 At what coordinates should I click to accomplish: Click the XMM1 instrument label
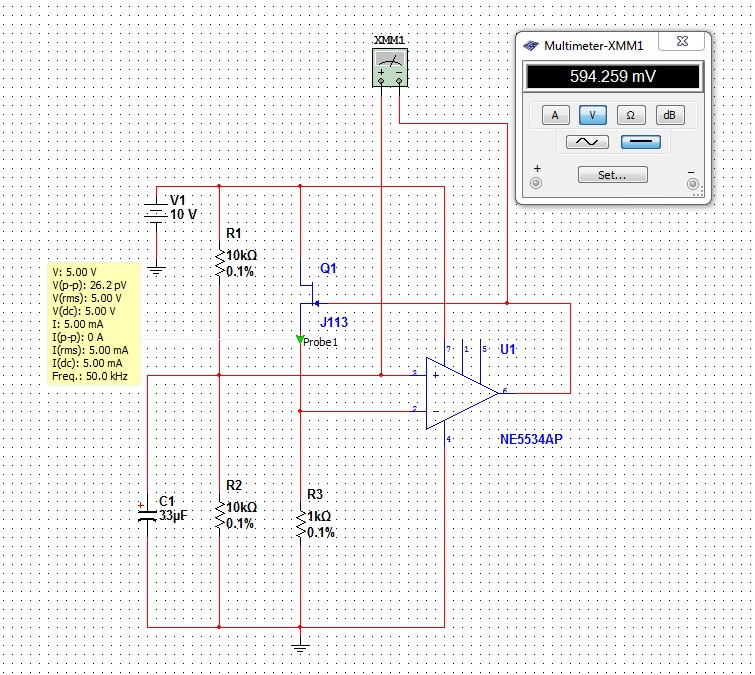pos(389,40)
